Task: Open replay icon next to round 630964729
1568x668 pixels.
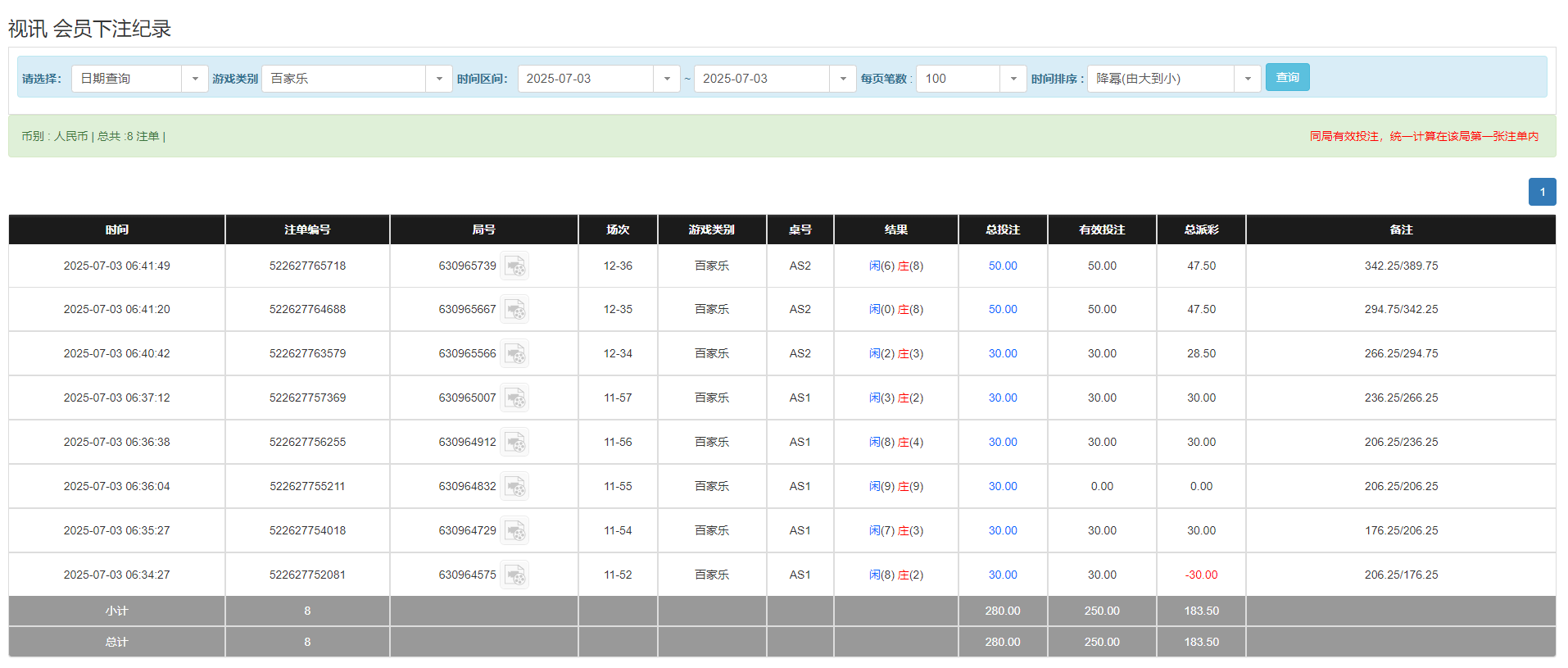Action: (x=514, y=531)
